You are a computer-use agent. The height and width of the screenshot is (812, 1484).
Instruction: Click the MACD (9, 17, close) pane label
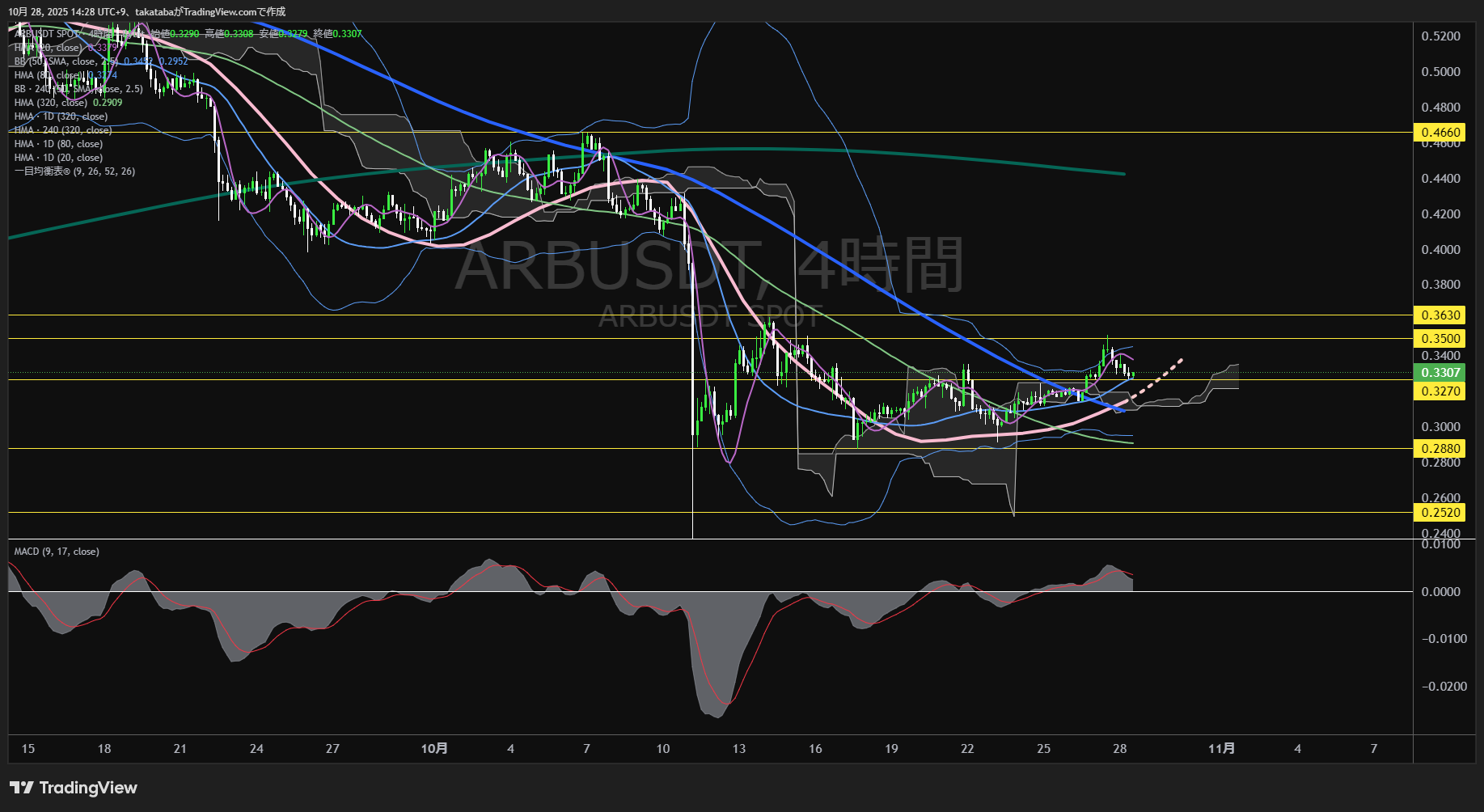[x=57, y=552]
